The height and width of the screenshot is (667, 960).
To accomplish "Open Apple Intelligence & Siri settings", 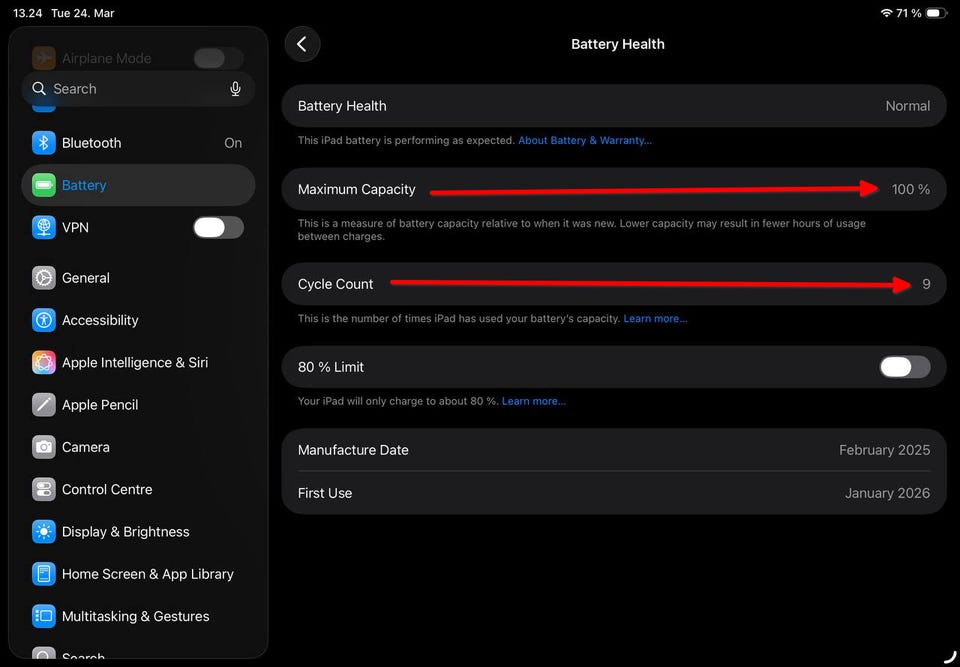I will pyautogui.click(x=135, y=363).
